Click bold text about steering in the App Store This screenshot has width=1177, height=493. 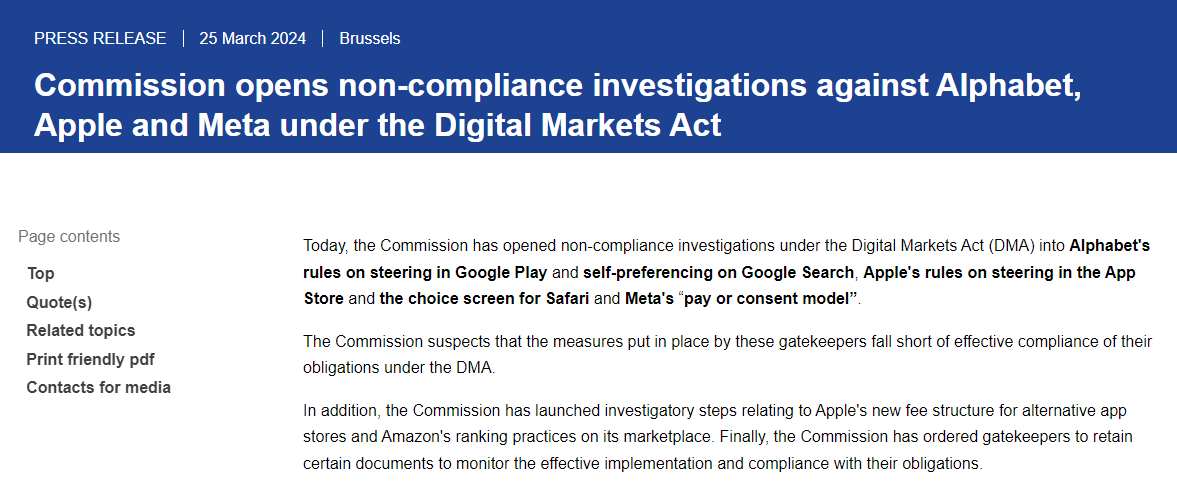coord(1000,272)
